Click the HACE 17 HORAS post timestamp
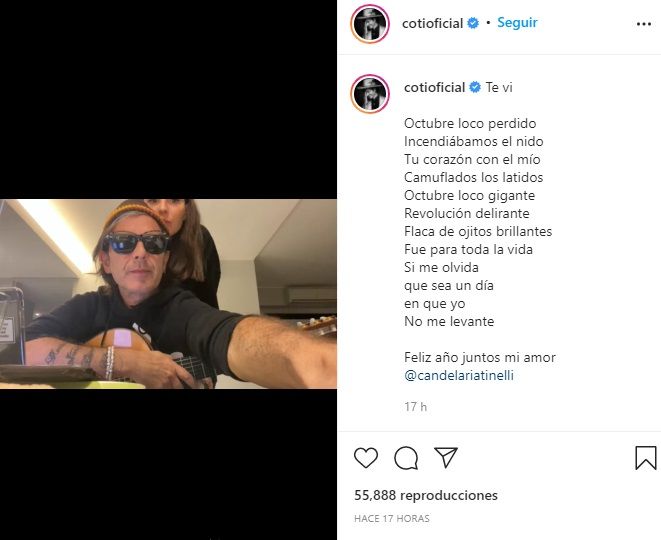Viewport: 661px width, 540px height. point(392,519)
